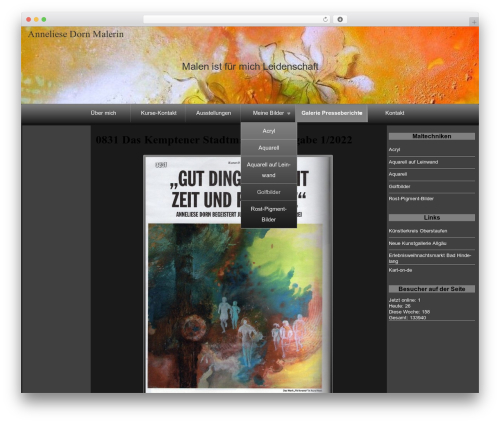Select Rost-Pigment-Bilder in dropdown submenu
Screen dimensions: 500x423
click(269, 214)
